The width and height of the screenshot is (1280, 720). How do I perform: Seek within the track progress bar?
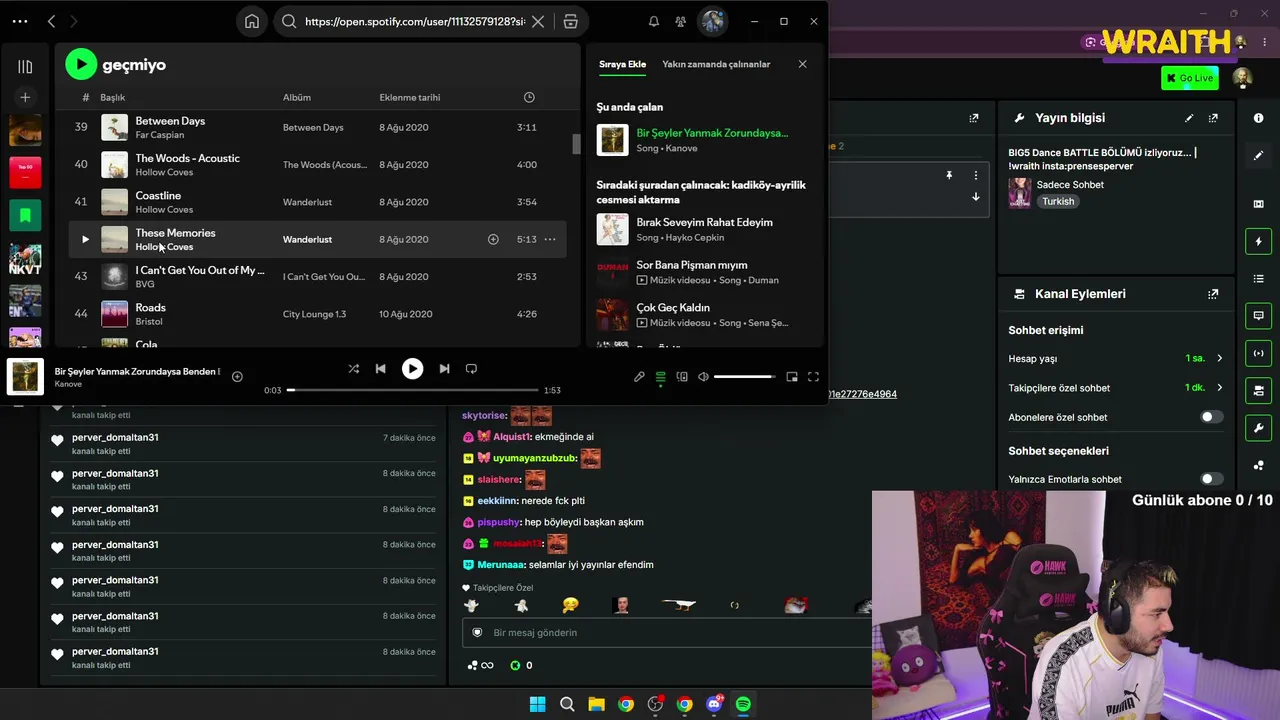[413, 390]
